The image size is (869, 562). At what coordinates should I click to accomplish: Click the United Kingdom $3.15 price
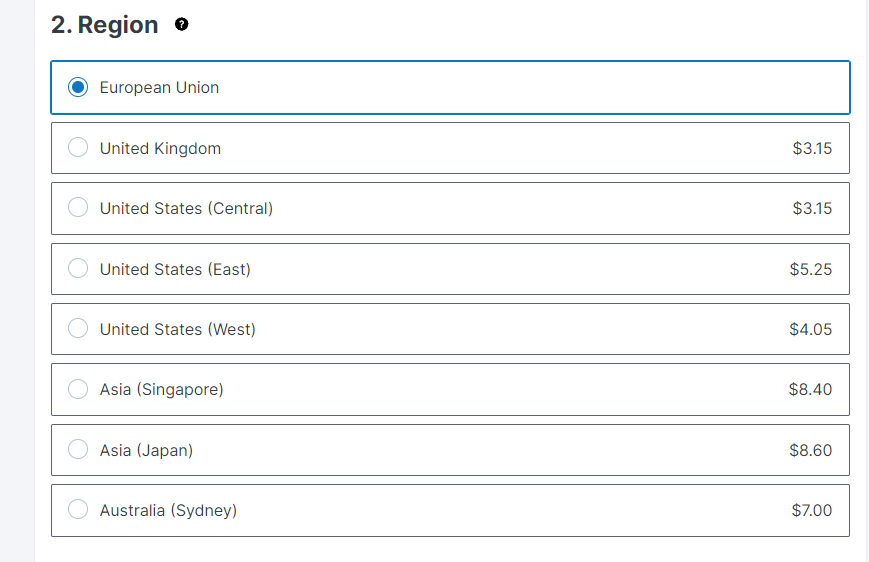pyautogui.click(x=812, y=149)
